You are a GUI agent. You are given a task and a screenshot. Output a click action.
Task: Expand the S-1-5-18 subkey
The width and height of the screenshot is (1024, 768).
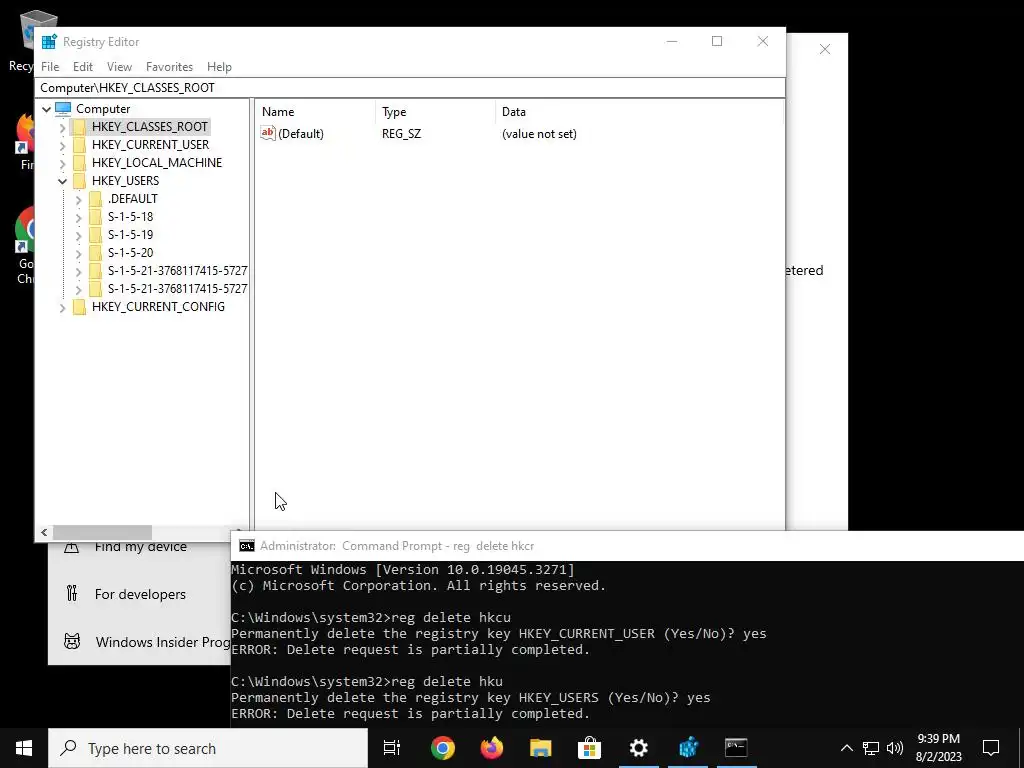point(78,217)
